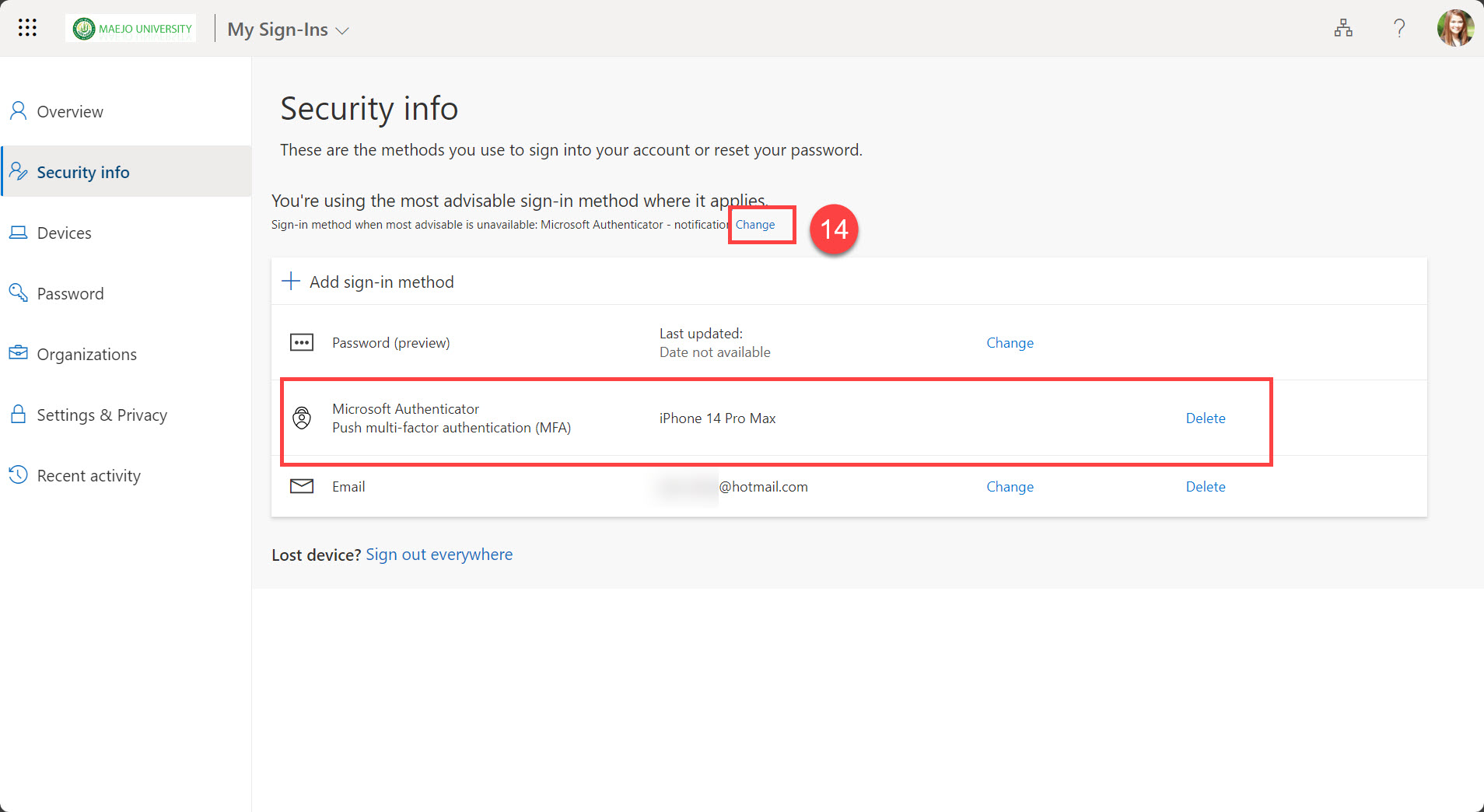The width and height of the screenshot is (1484, 812).
Task: Open the user profile avatar
Action: pyautogui.click(x=1454, y=29)
